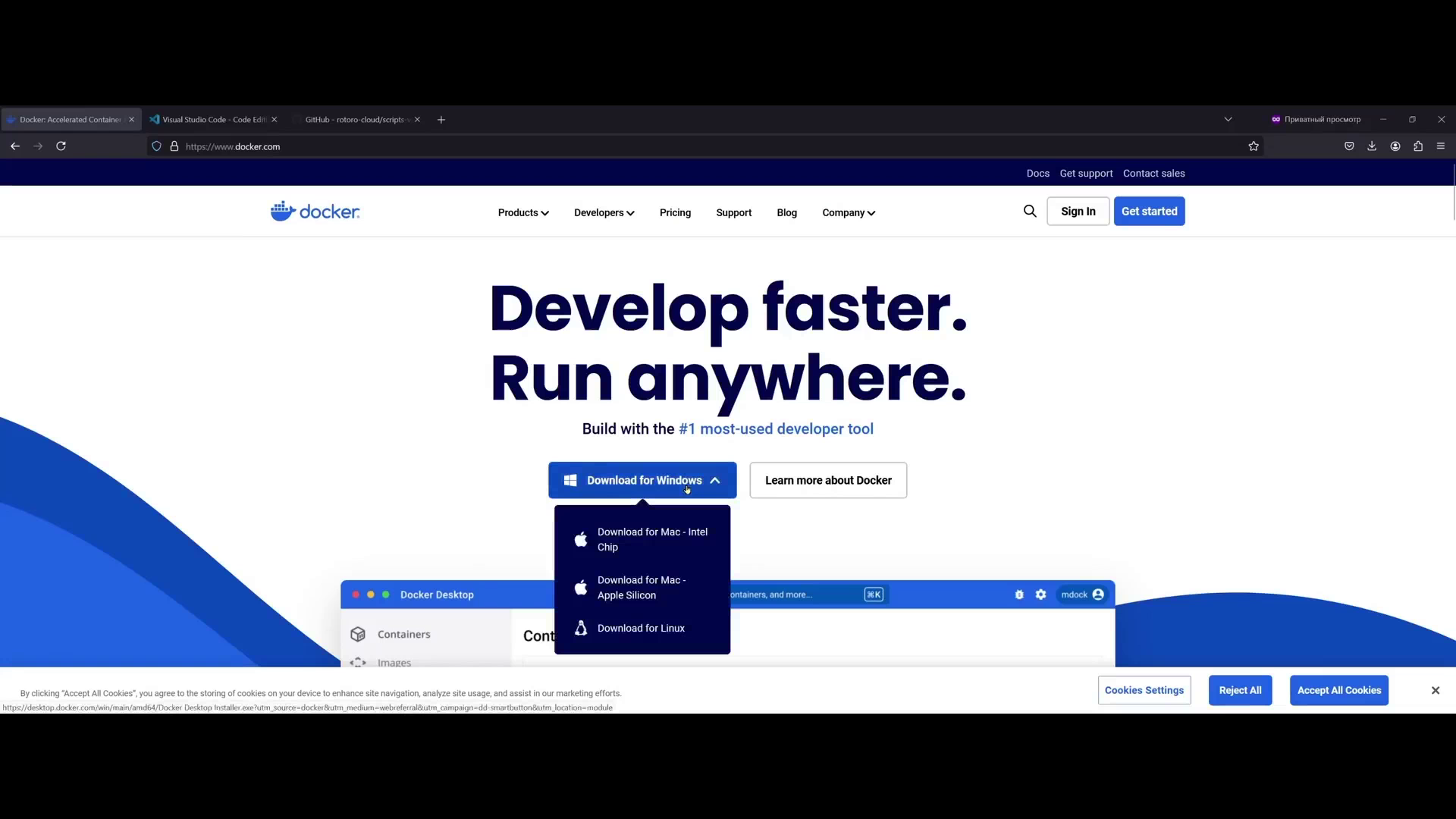Reload the page using the refresh icon
Image resolution: width=1456 pixels, height=819 pixels.
[61, 146]
